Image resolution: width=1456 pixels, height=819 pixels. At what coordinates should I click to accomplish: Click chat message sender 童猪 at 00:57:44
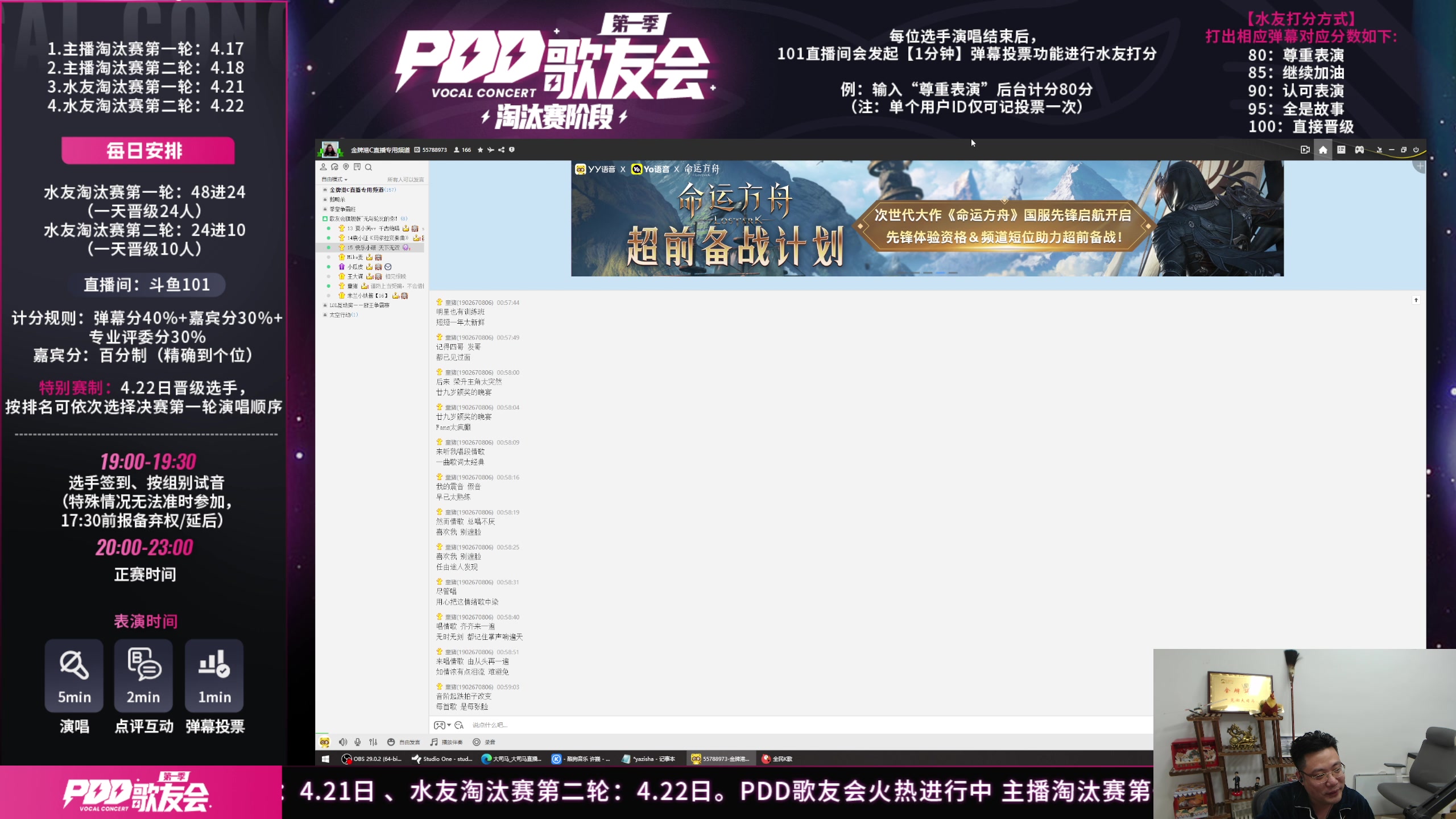[469, 303]
